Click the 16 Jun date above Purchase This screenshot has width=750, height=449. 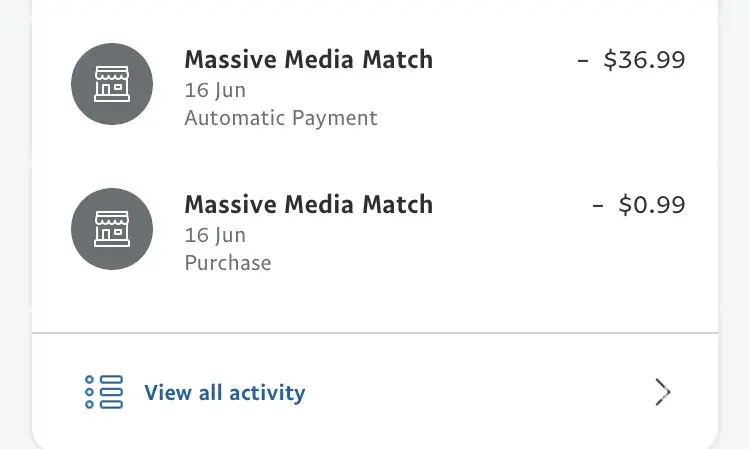click(215, 235)
